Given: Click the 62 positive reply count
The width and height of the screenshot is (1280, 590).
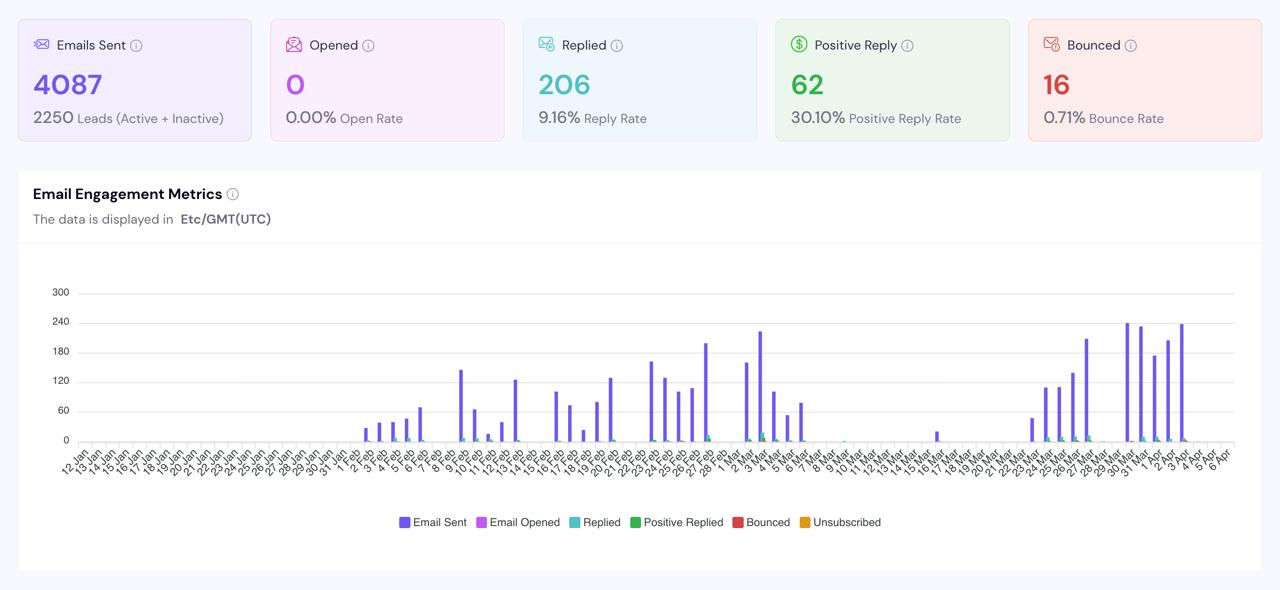Looking at the screenshot, I should pos(807,84).
